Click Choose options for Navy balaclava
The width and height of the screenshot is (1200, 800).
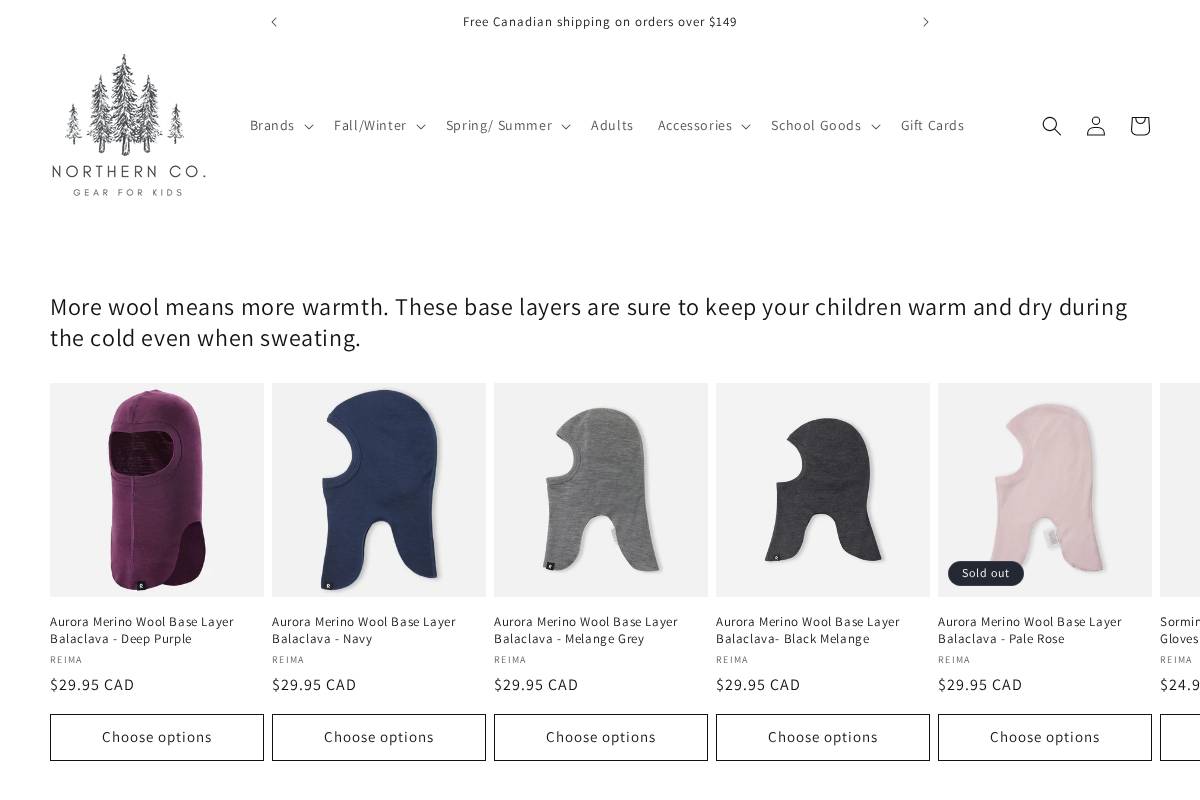click(x=379, y=737)
